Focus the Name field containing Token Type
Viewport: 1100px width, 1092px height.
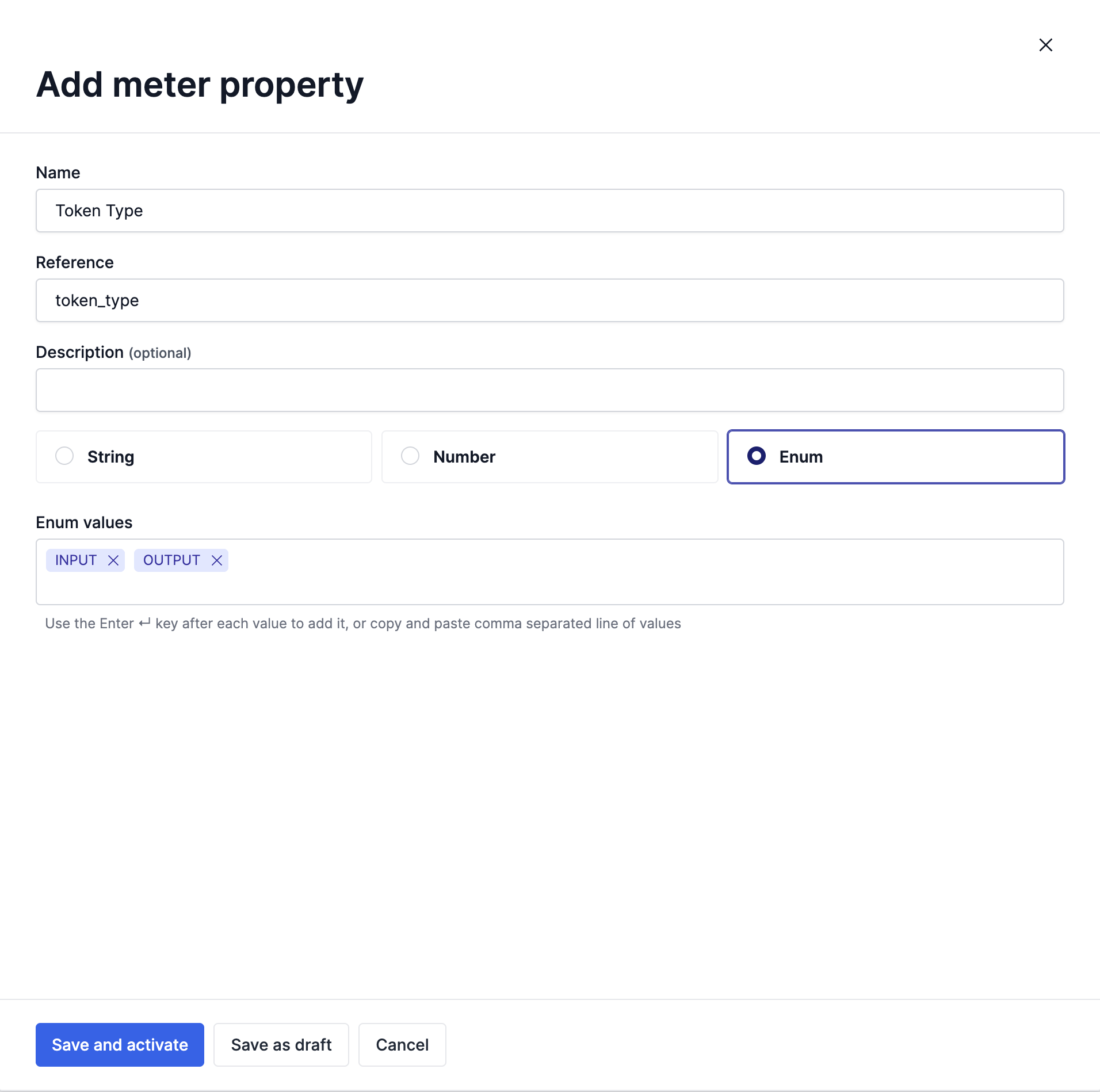tap(549, 211)
